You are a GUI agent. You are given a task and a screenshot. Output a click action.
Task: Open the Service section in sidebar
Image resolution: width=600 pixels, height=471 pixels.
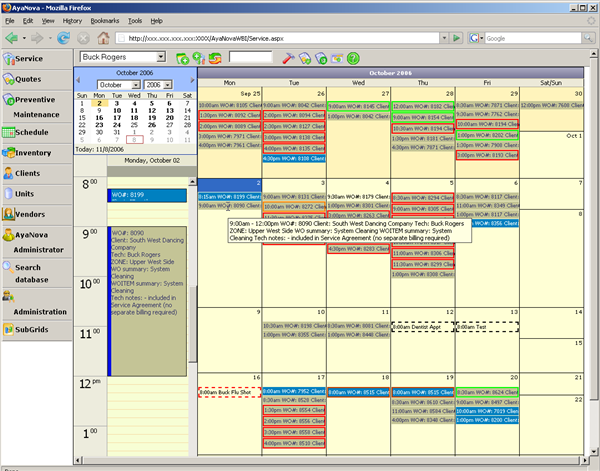[x=37, y=59]
